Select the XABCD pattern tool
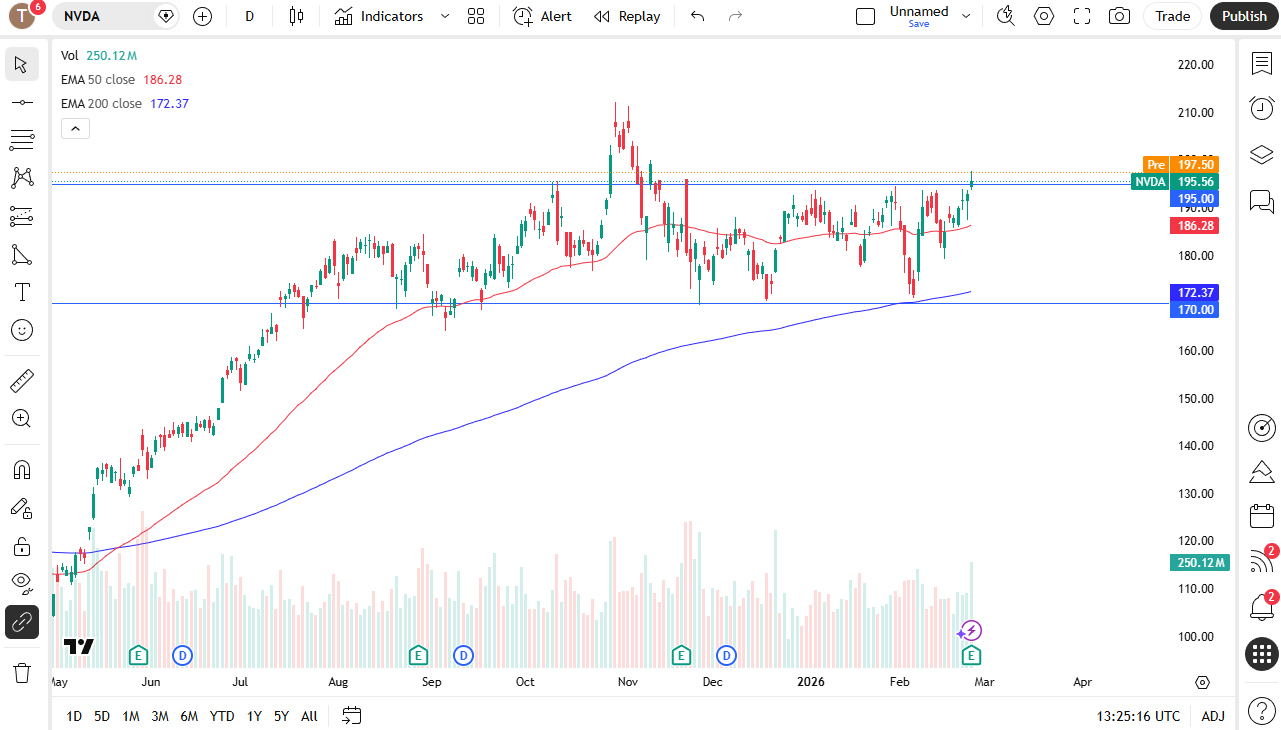This screenshot has width=1281, height=730. (x=21, y=178)
